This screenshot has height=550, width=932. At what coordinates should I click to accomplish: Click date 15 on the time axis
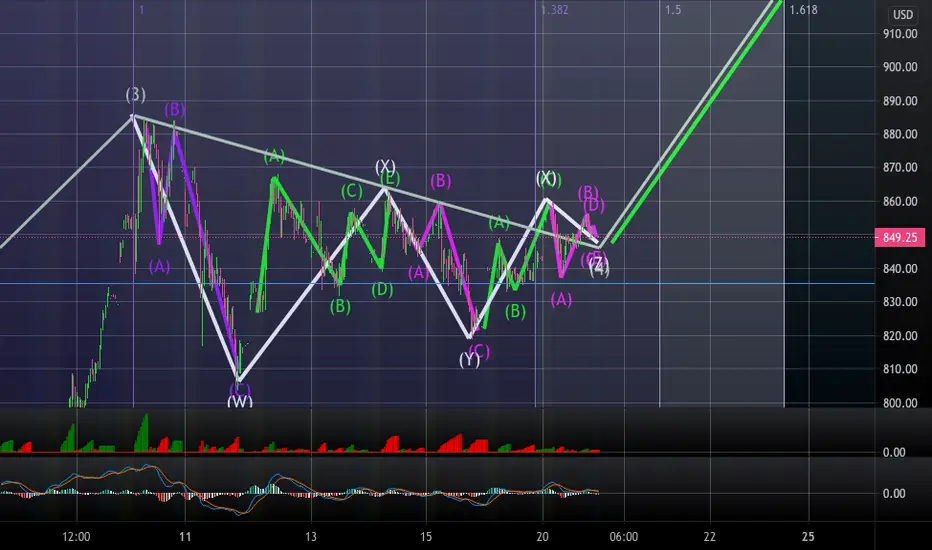tap(426, 537)
